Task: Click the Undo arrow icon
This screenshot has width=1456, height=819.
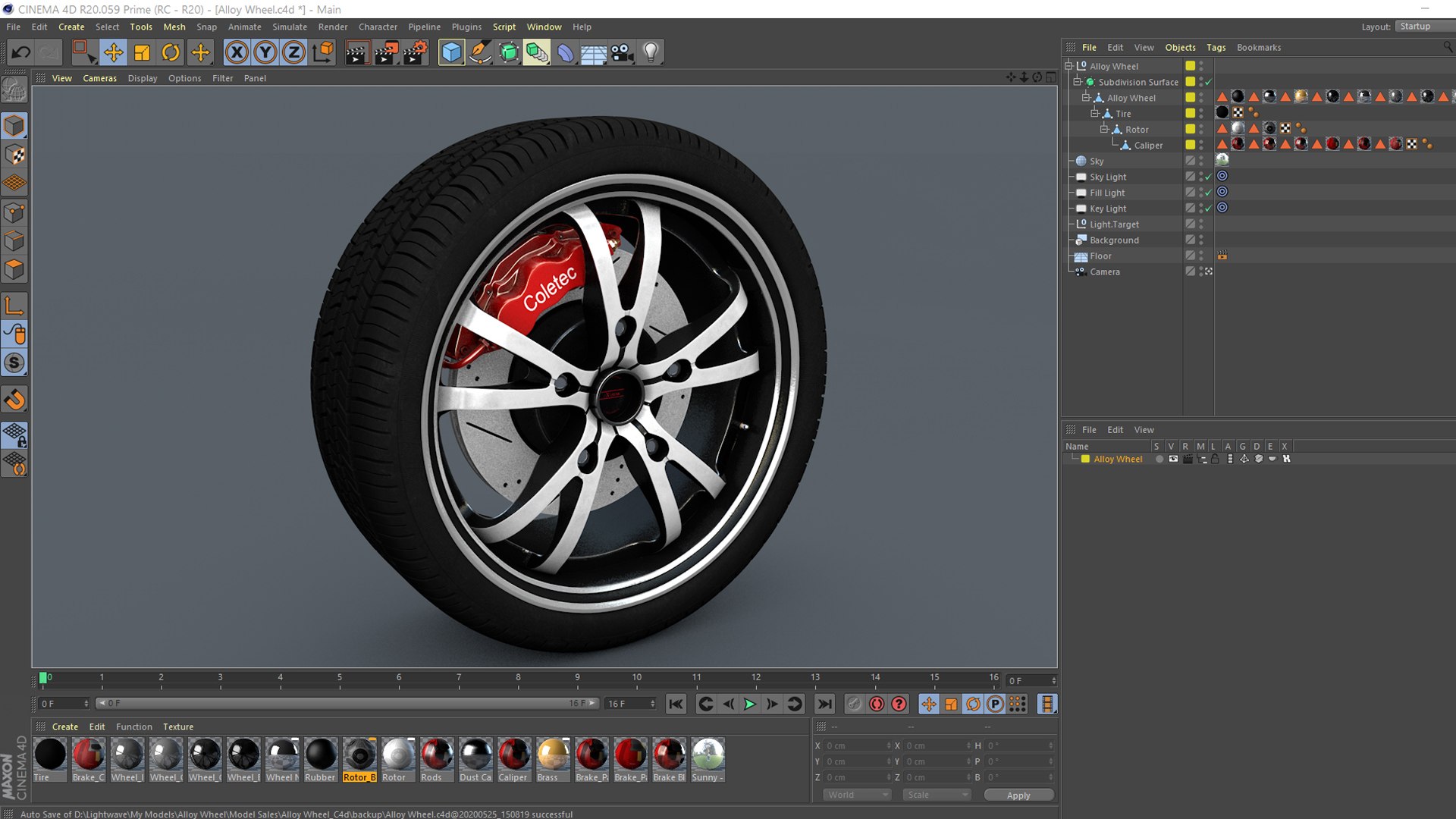Action: click(x=21, y=52)
